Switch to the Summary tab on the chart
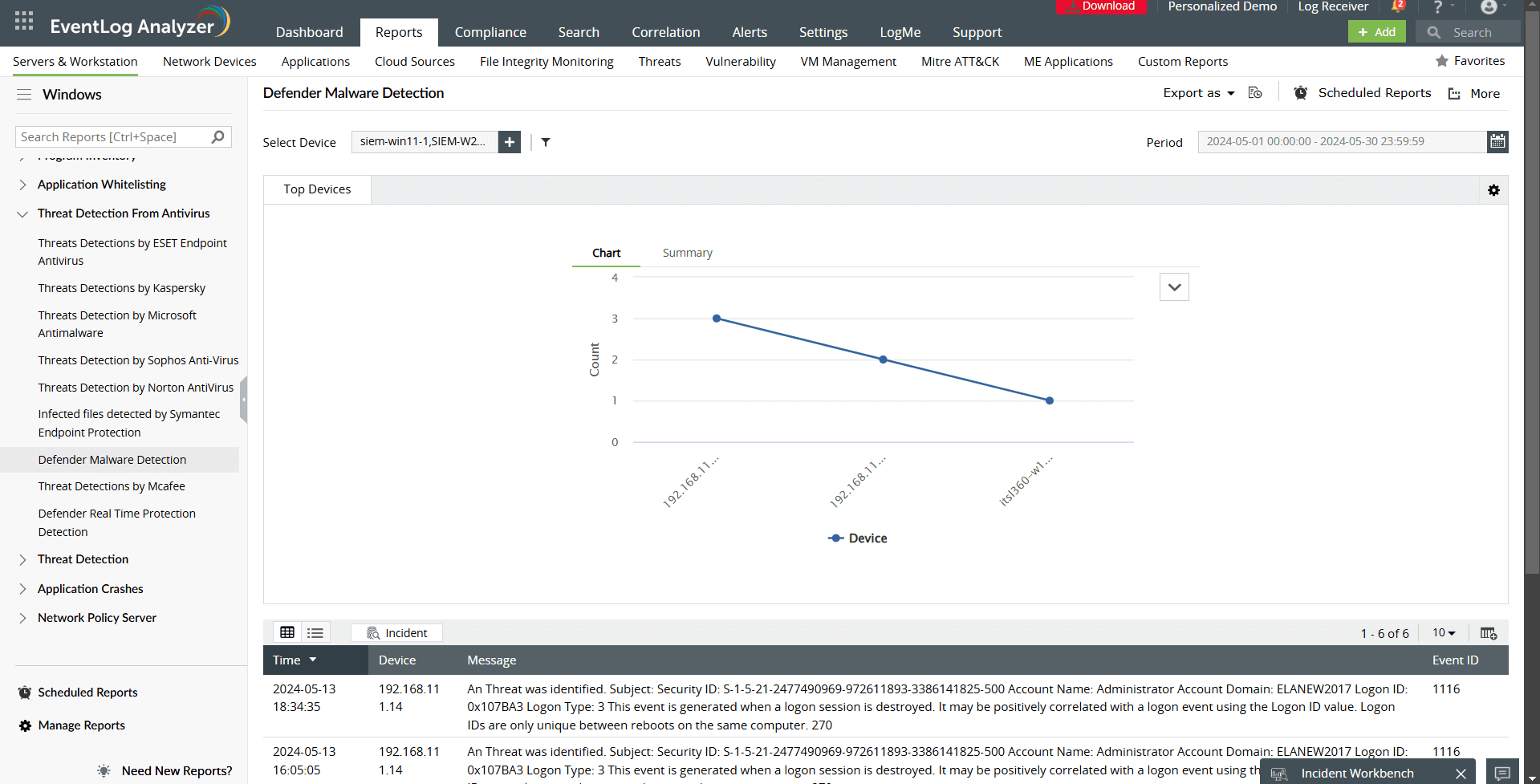 click(687, 252)
